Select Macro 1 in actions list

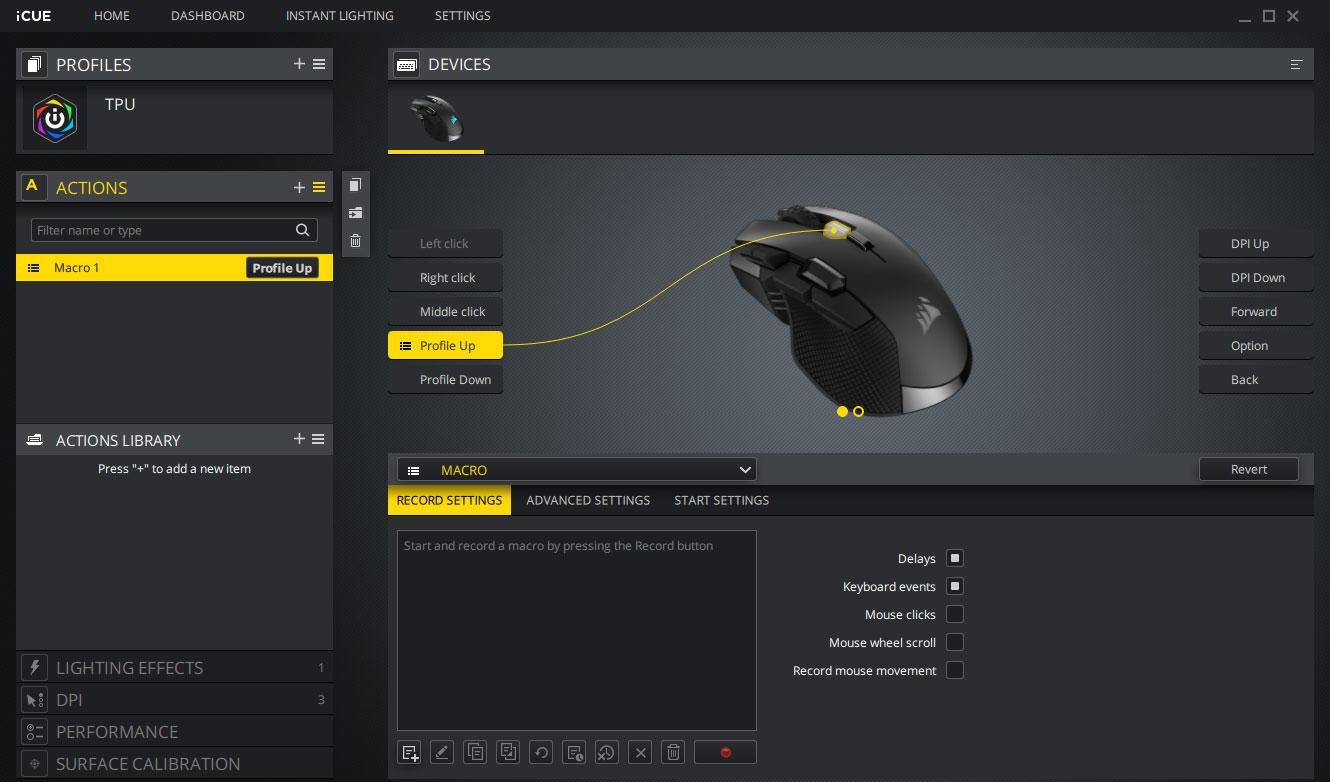tap(174, 268)
